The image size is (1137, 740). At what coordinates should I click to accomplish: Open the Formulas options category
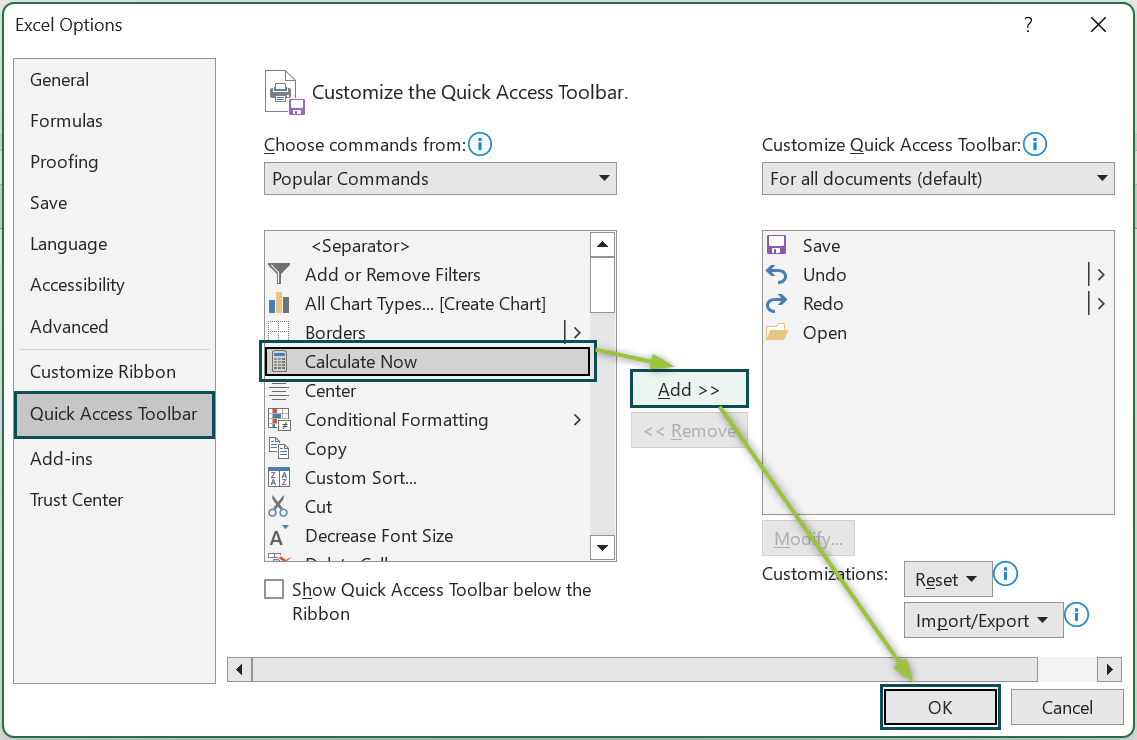tap(114, 120)
